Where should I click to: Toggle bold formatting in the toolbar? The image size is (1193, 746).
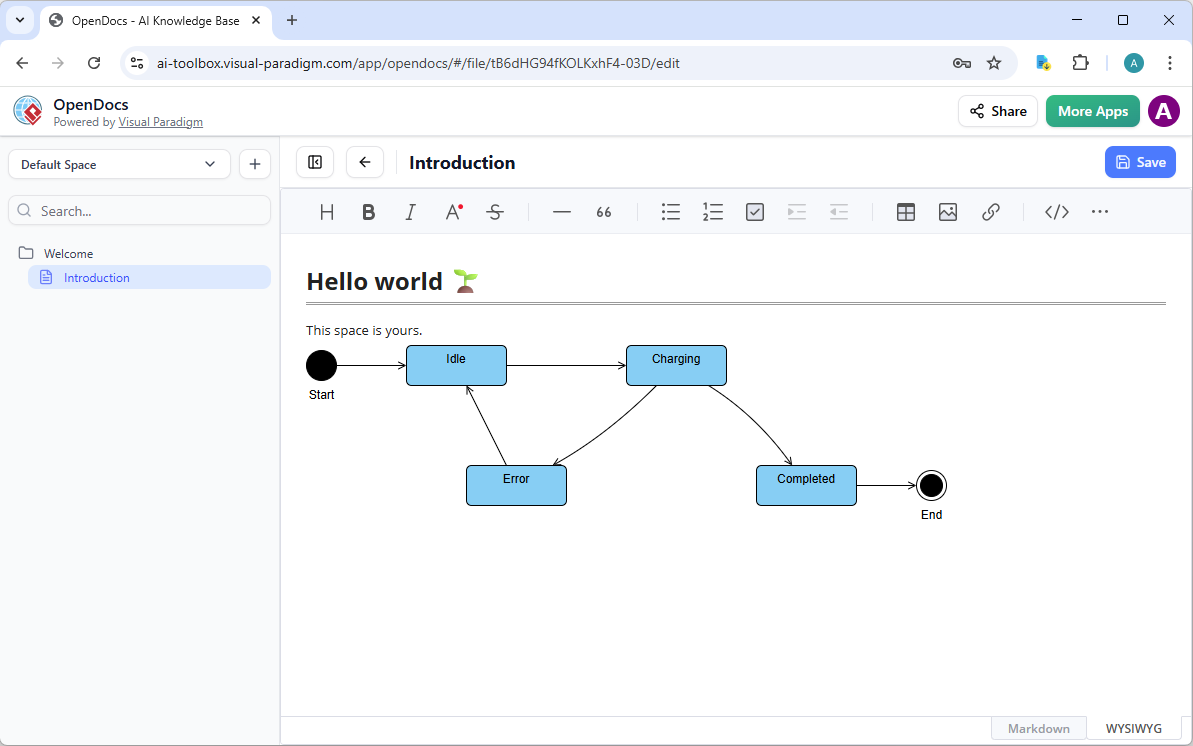point(368,211)
